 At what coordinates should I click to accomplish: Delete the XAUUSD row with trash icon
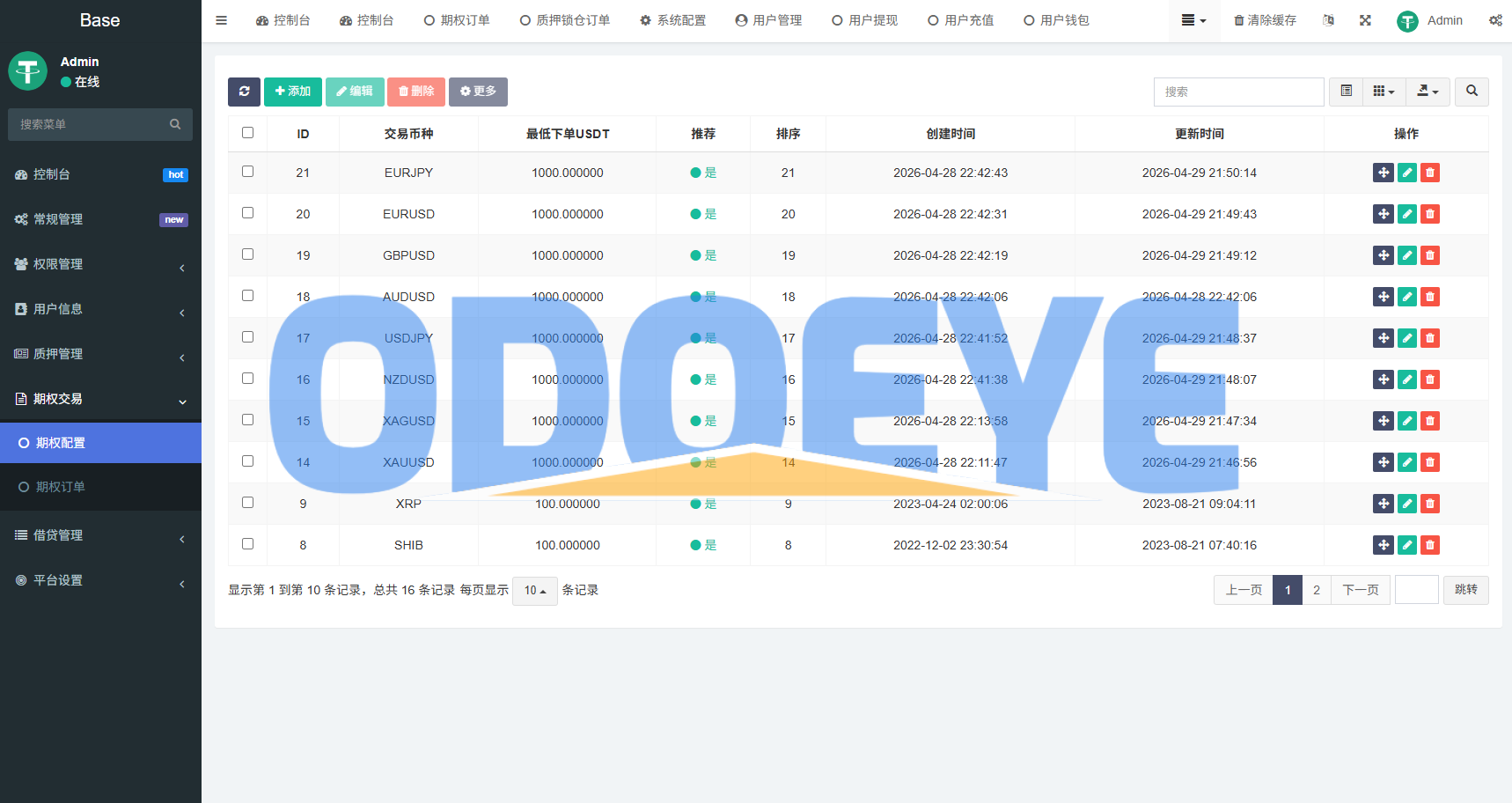(x=1430, y=462)
